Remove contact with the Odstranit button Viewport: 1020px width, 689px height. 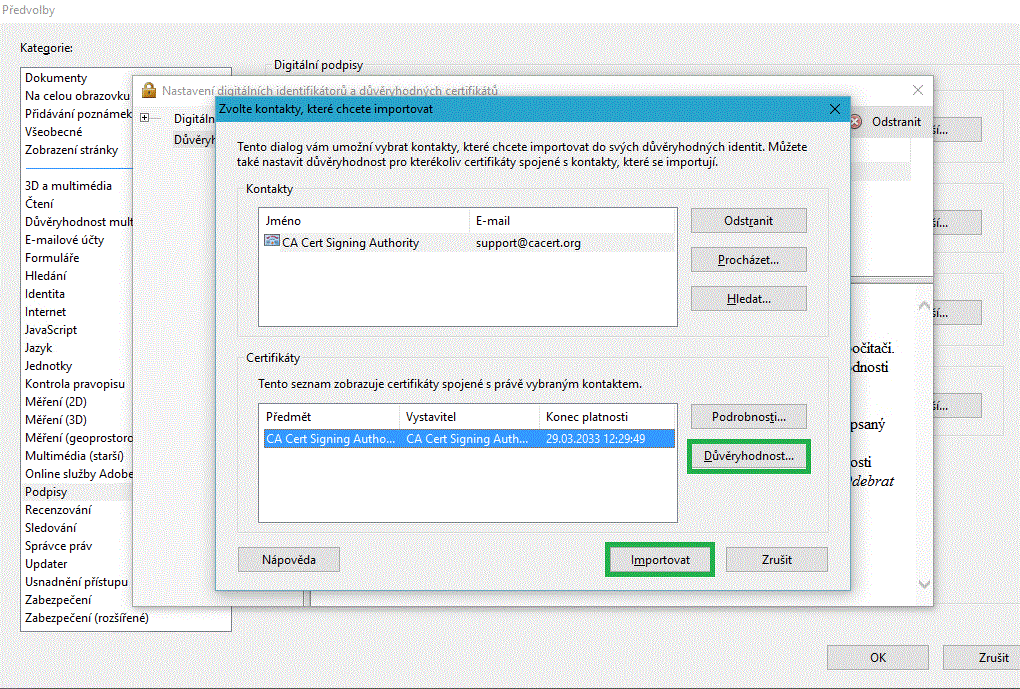coord(749,221)
